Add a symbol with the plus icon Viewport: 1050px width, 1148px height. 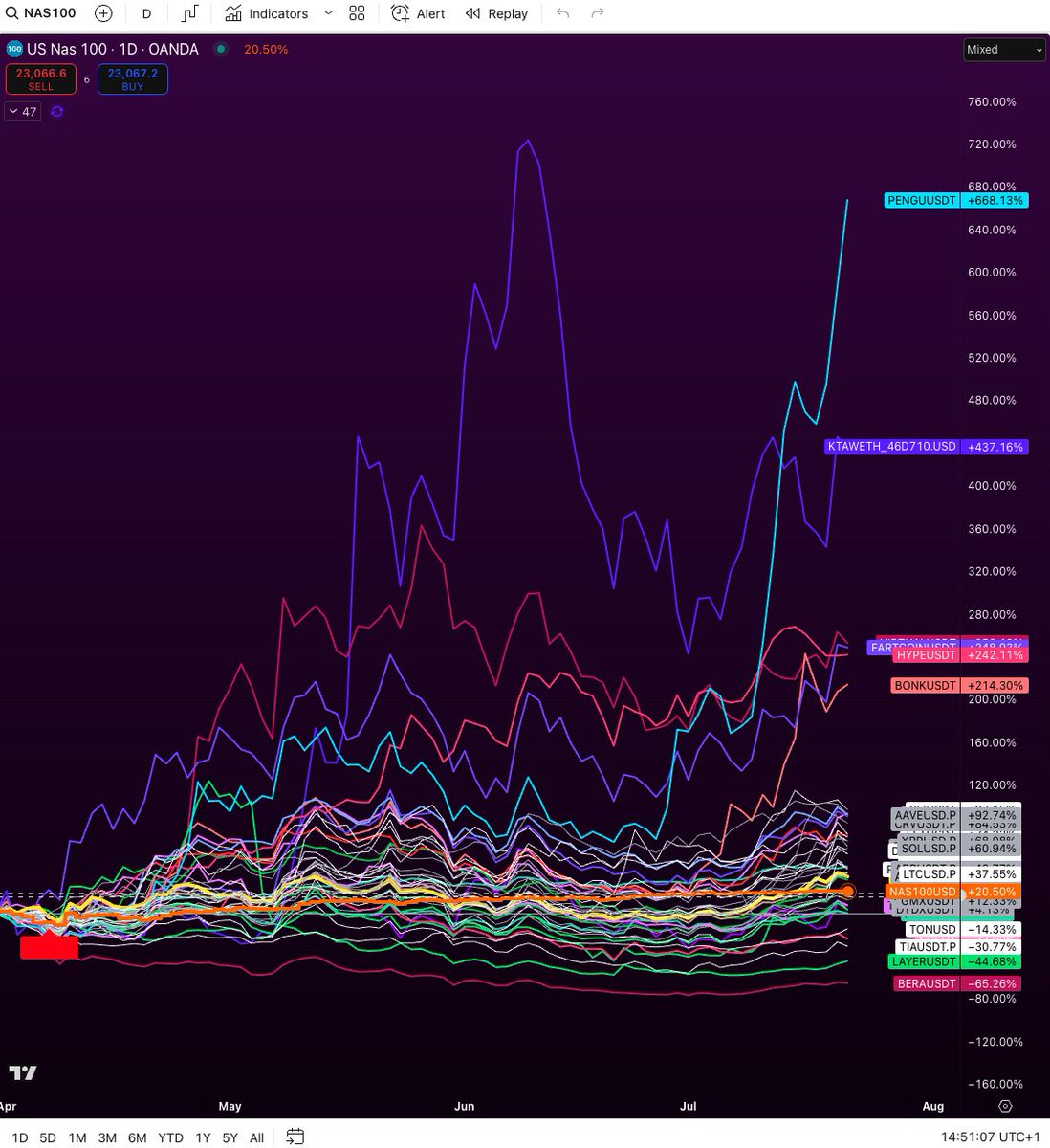[x=103, y=13]
